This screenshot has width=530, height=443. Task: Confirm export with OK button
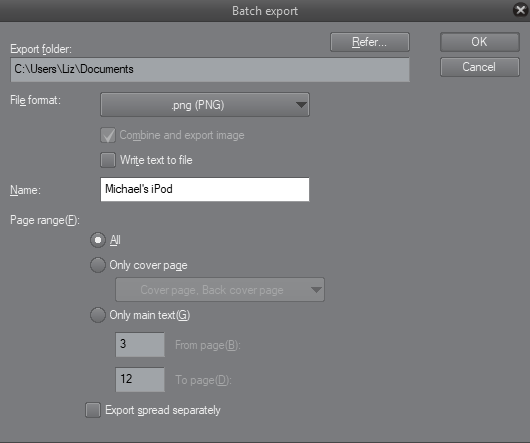point(480,42)
